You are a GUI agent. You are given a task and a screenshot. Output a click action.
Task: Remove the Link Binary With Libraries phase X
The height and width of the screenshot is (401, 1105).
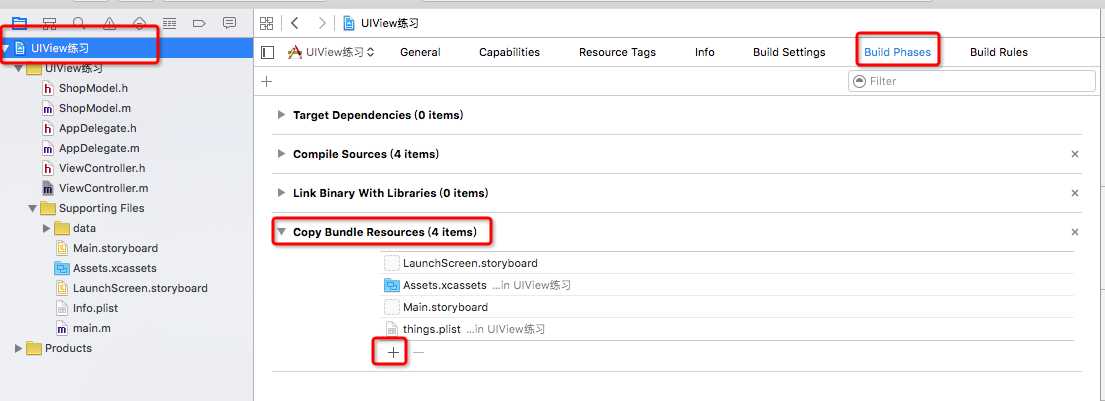tap(1075, 193)
